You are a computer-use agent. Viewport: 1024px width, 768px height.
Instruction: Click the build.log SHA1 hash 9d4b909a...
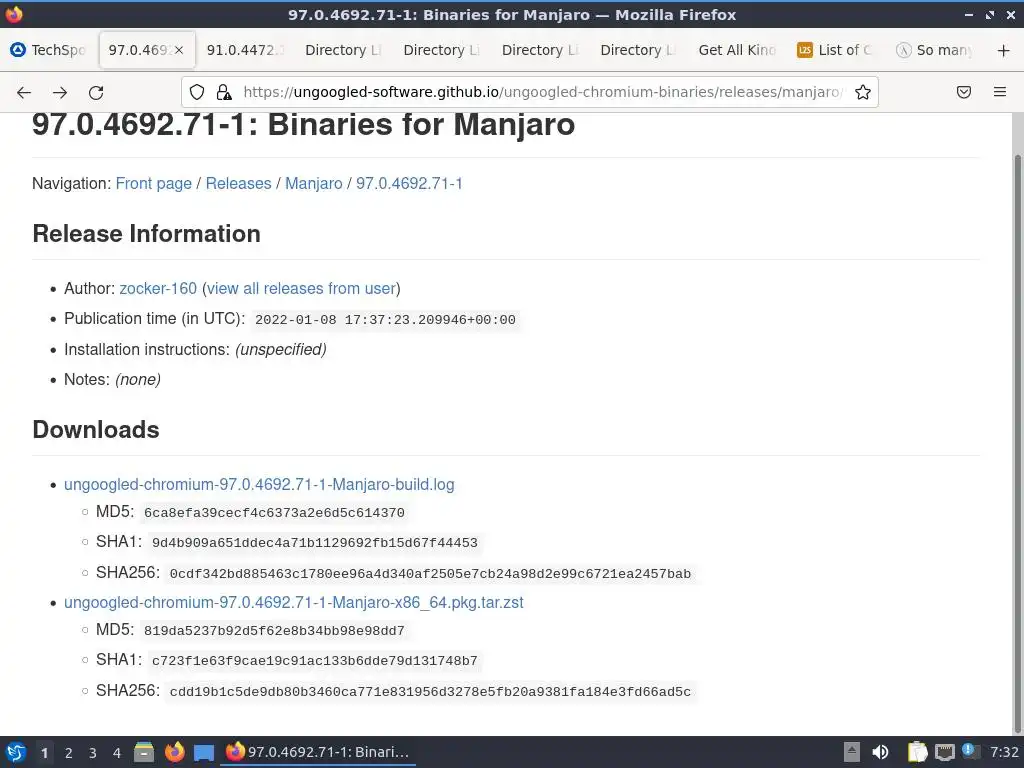(315, 543)
